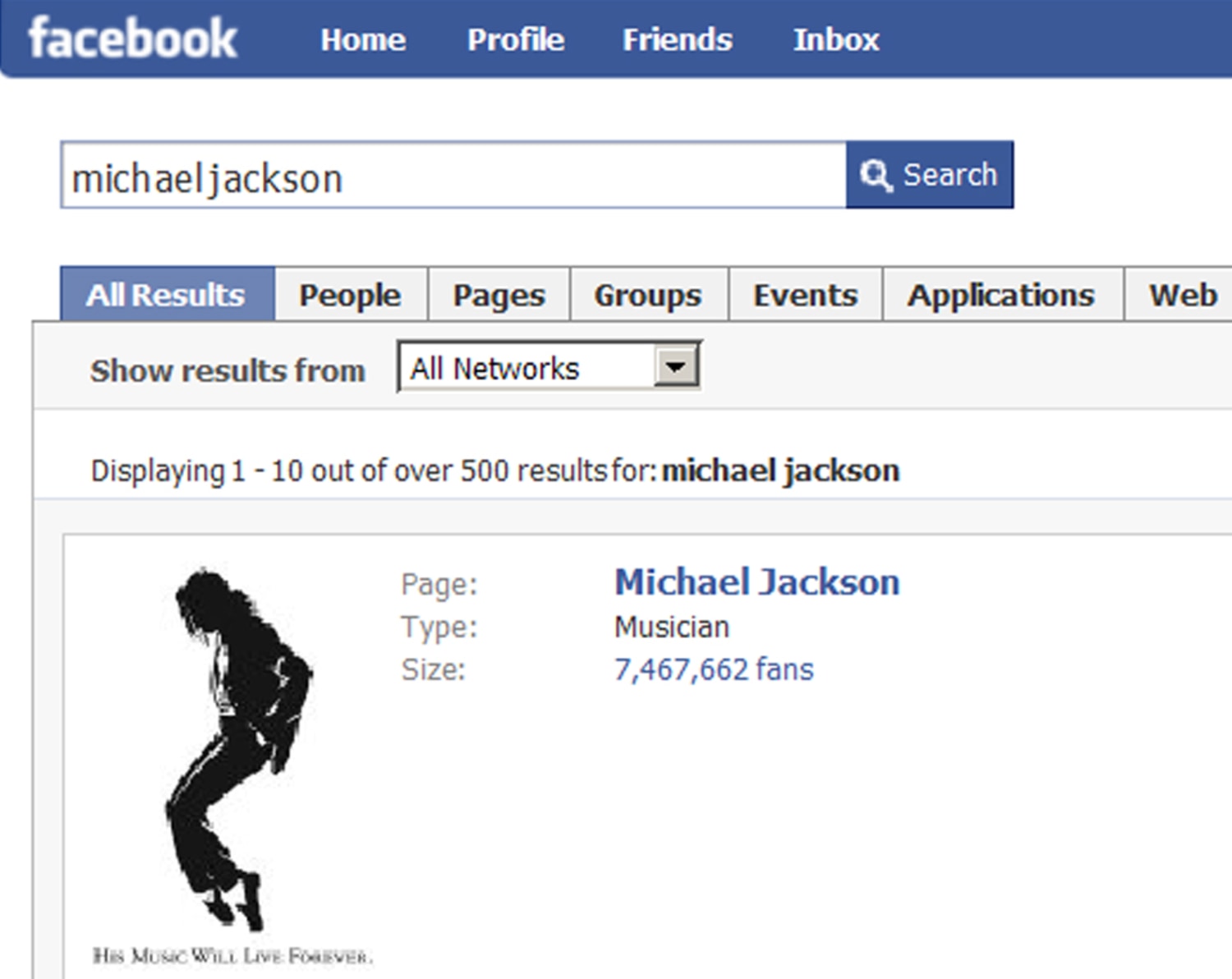
Task: Switch to the People tab
Action: point(350,294)
